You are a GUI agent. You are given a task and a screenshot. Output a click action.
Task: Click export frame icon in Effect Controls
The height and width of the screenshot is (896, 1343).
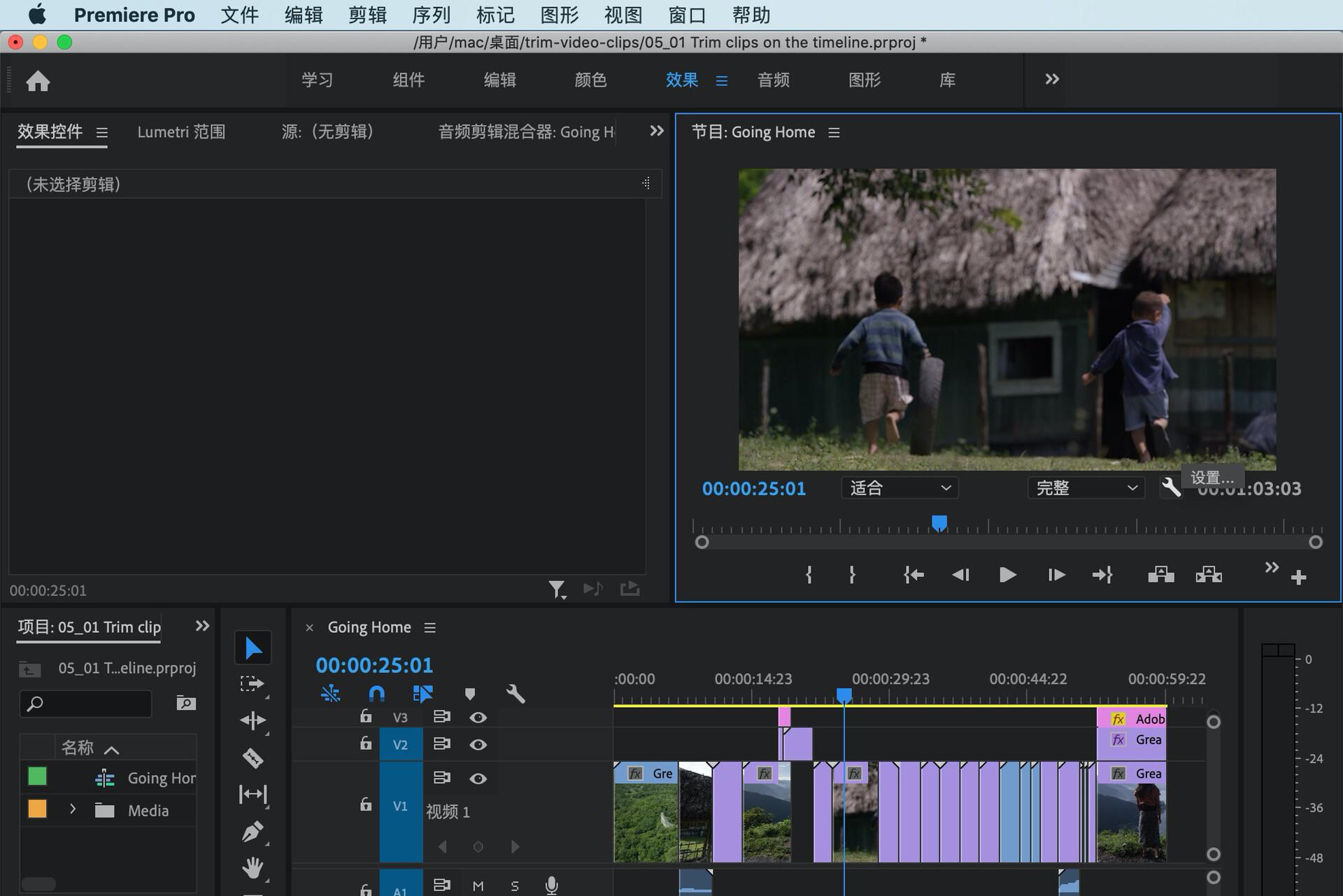[x=630, y=588]
